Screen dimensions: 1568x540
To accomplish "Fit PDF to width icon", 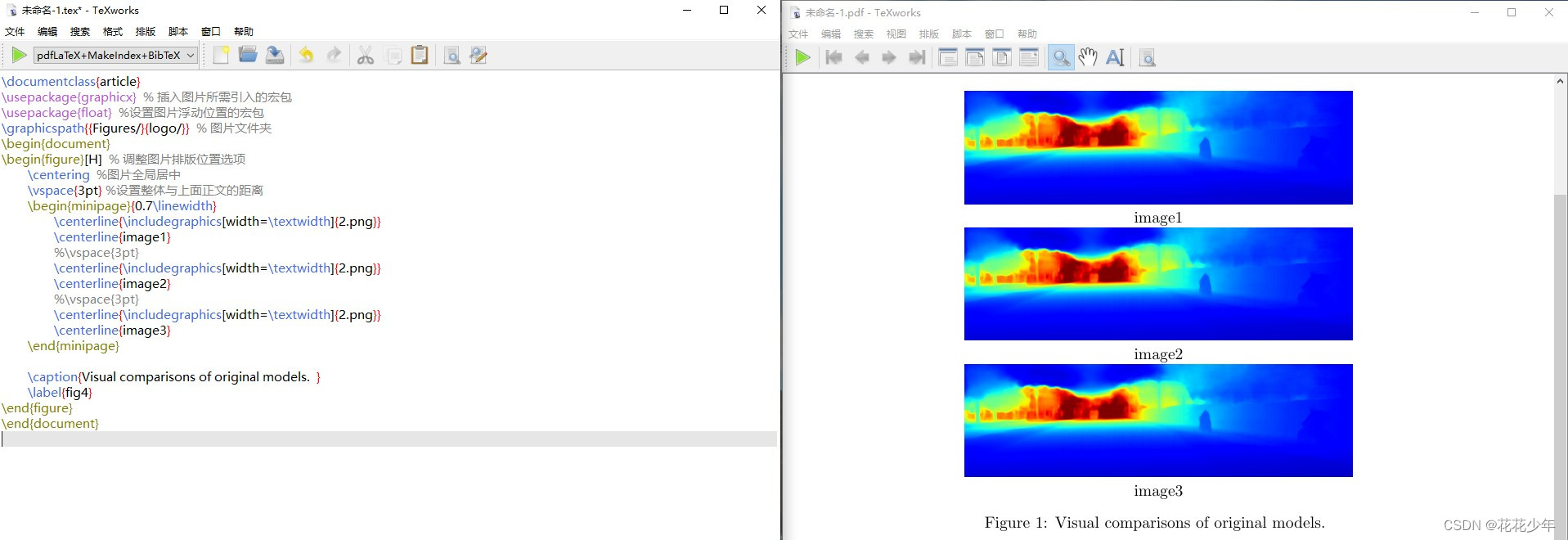I will pos(975,57).
